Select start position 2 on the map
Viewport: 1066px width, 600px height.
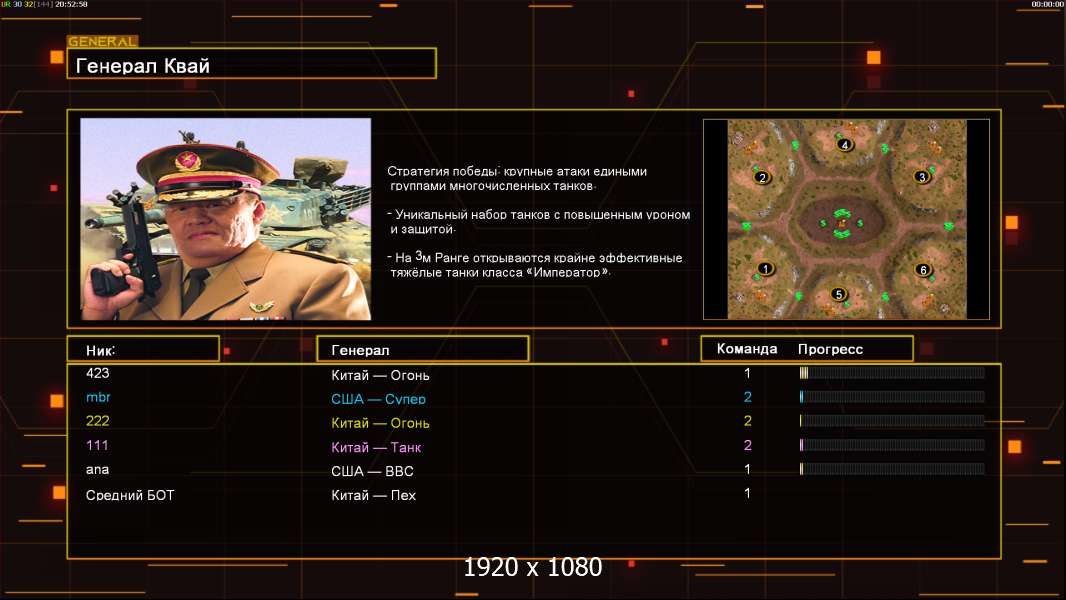[x=762, y=177]
